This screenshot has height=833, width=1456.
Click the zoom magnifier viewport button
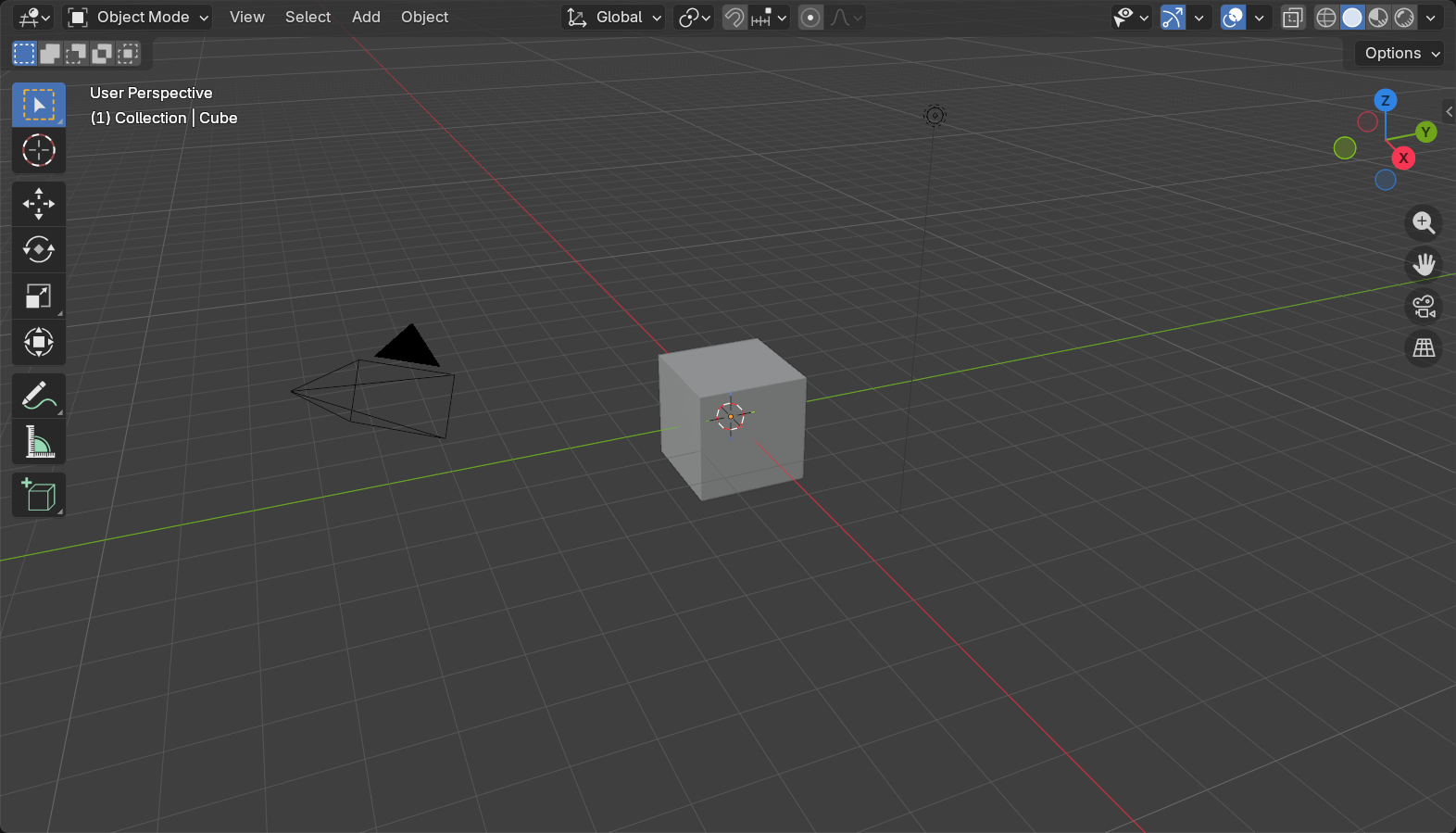click(x=1424, y=222)
